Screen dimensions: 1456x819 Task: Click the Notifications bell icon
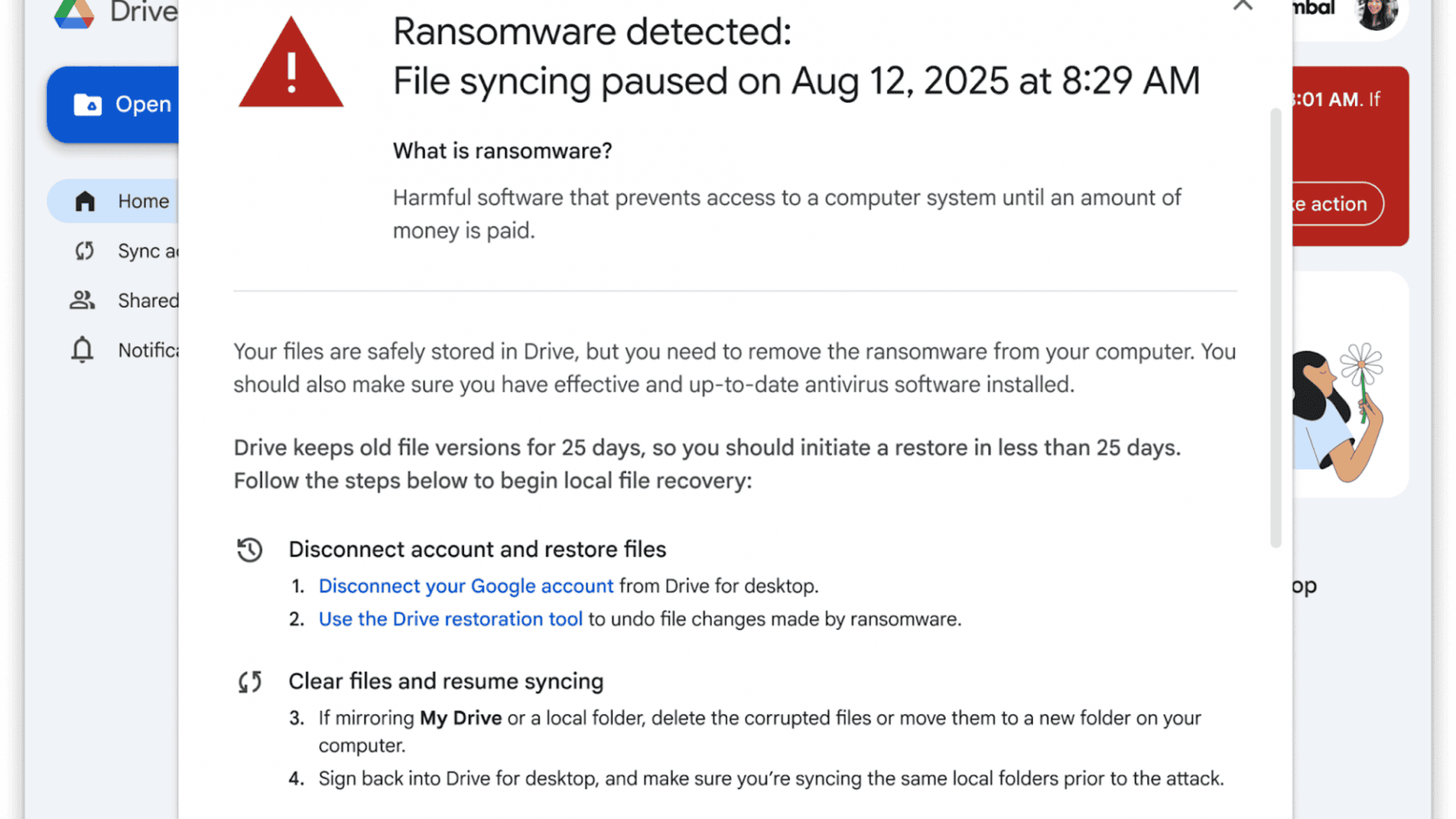click(82, 350)
